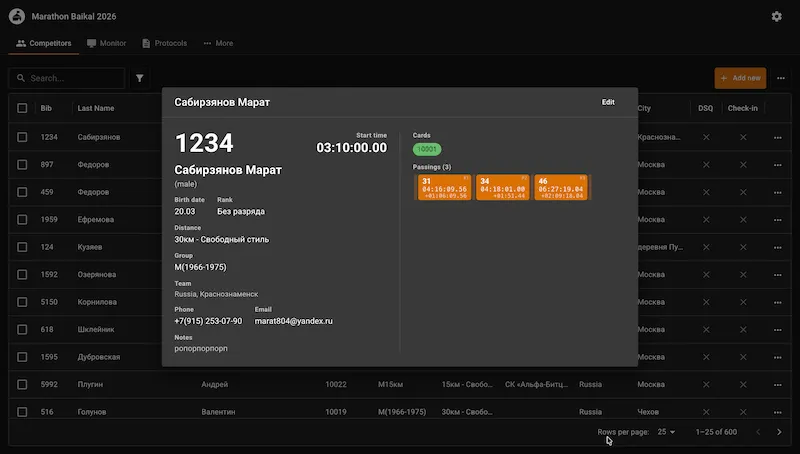The height and width of the screenshot is (454, 800).
Task: Click DSQ cross for bib 618
Action: [x=706, y=330]
